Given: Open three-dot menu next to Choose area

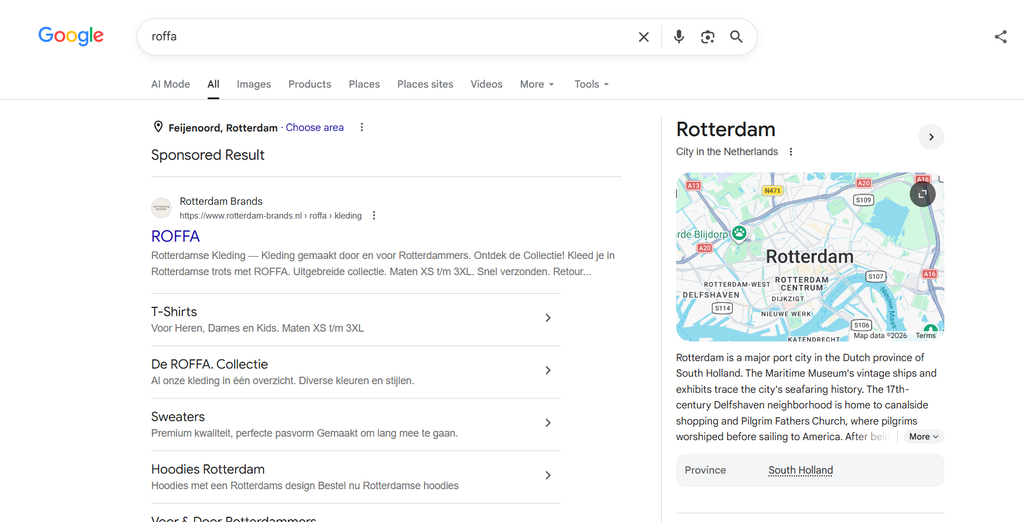Looking at the screenshot, I should coord(362,127).
